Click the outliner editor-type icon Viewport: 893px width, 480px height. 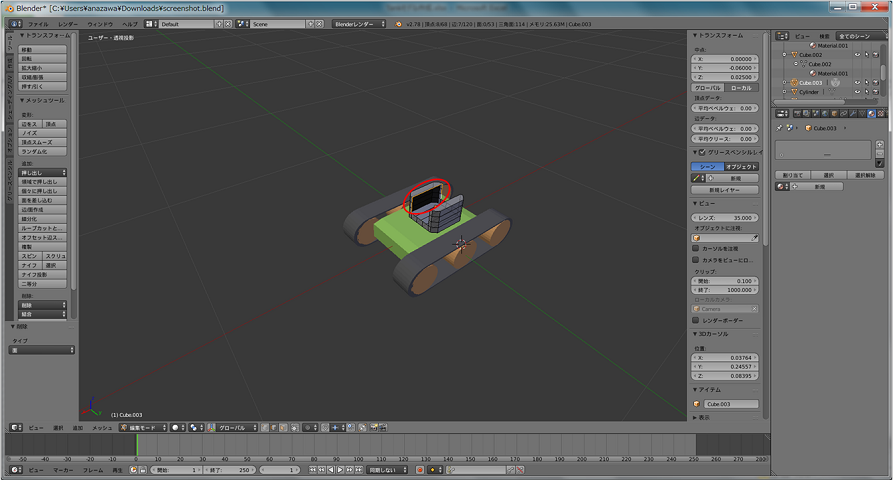(781, 35)
